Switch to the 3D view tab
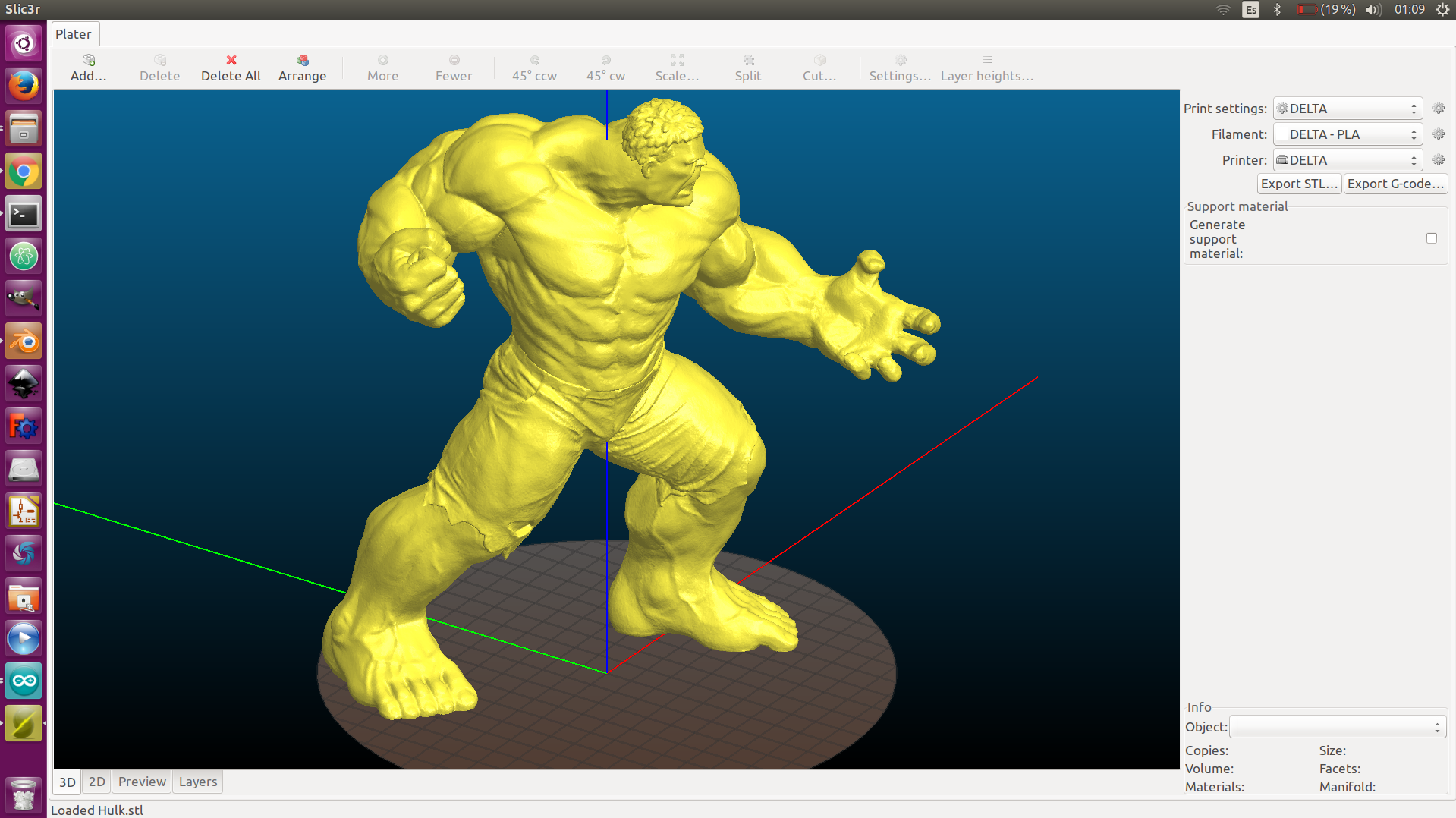1456x818 pixels. [x=68, y=782]
